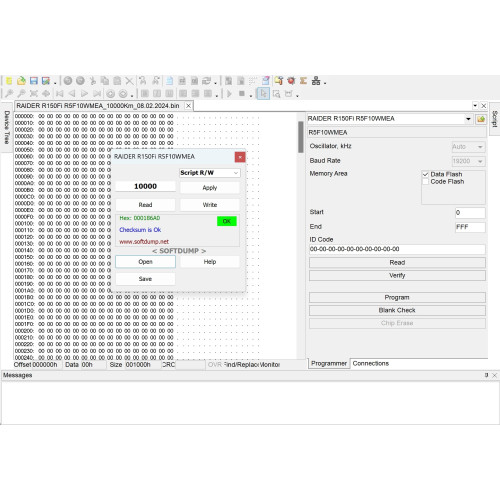
Task: Click the network connections toolbar icon
Action: [316, 81]
